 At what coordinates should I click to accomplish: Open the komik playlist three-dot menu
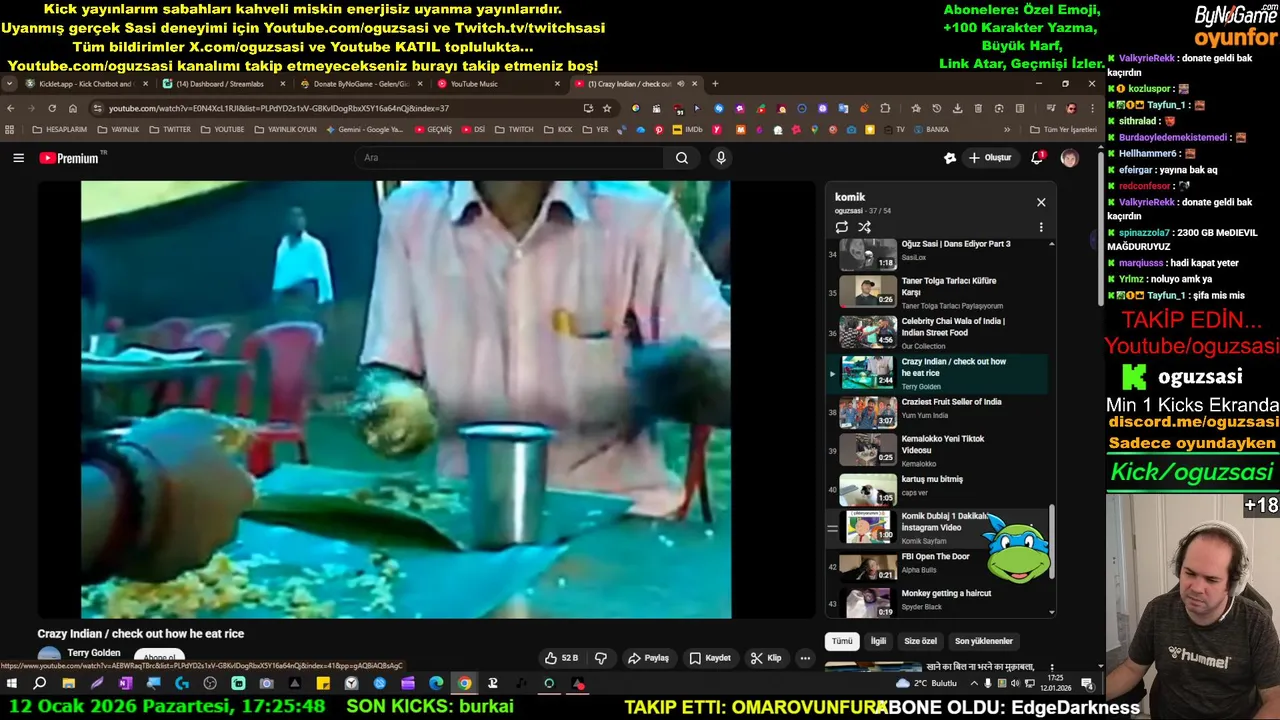click(1041, 227)
